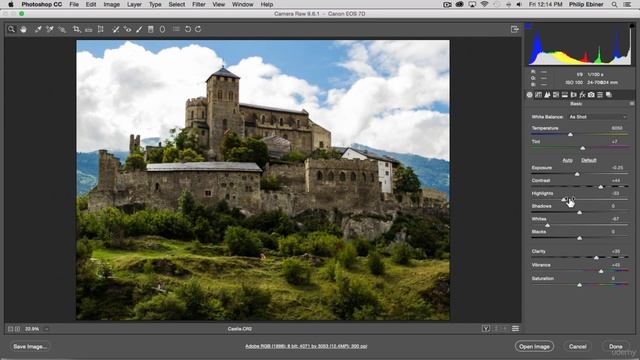The height and width of the screenshot is (360, 640).
Task: Toggle highlight clipping warning in histogram
Action: tap(631, 26)
